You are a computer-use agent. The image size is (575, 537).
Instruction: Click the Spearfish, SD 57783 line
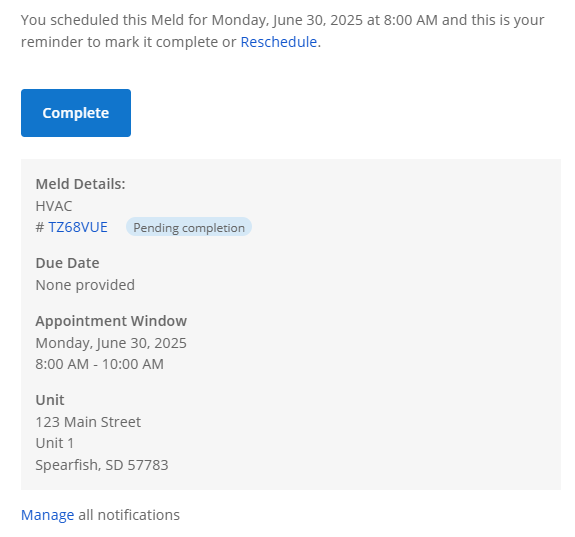pyautogui.click(x=102, y=465)
